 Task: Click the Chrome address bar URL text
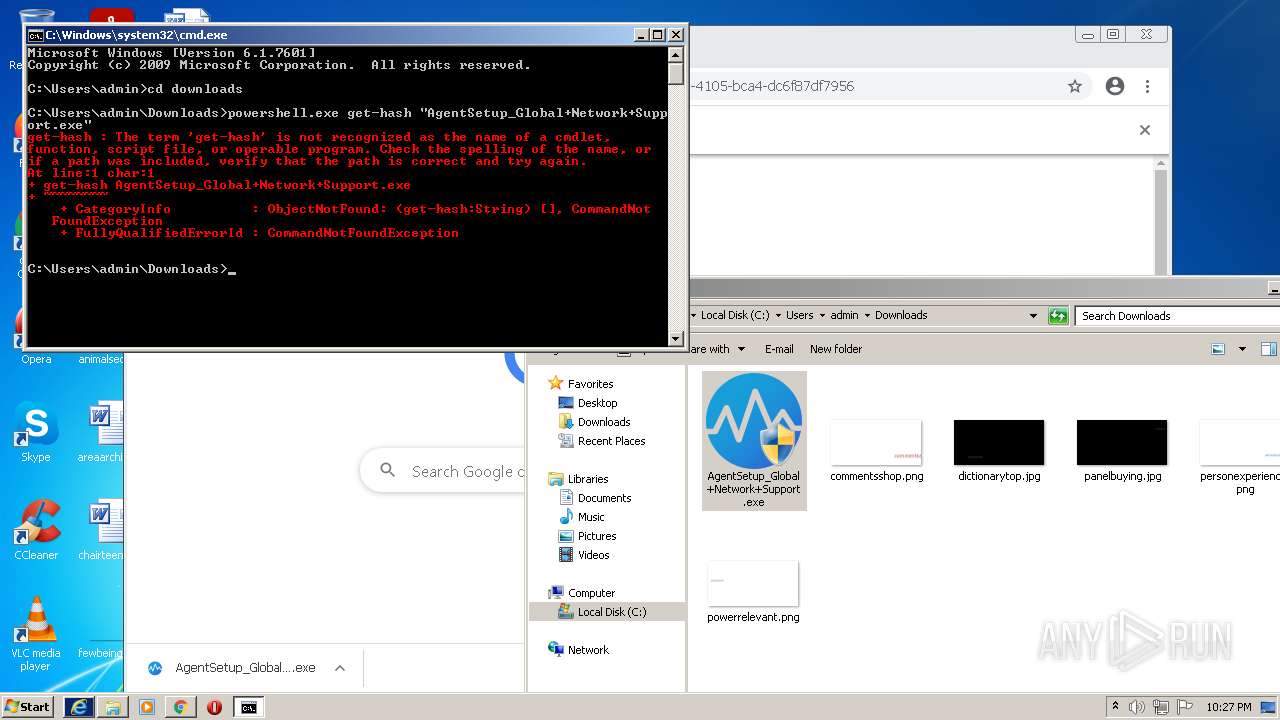772,86
